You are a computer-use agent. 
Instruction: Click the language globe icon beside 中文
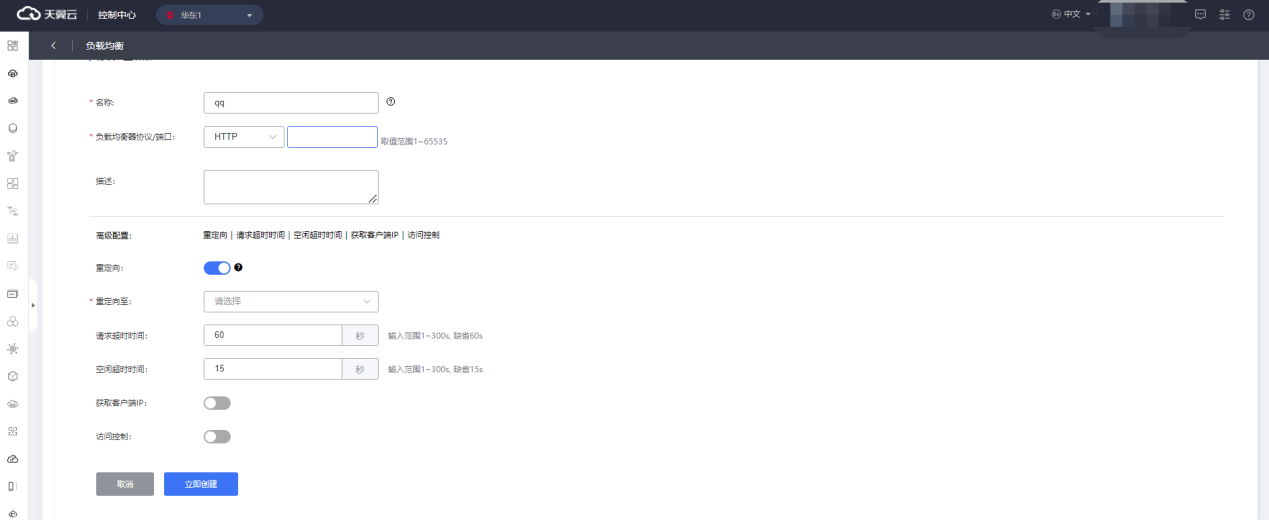pos(1056,15)
